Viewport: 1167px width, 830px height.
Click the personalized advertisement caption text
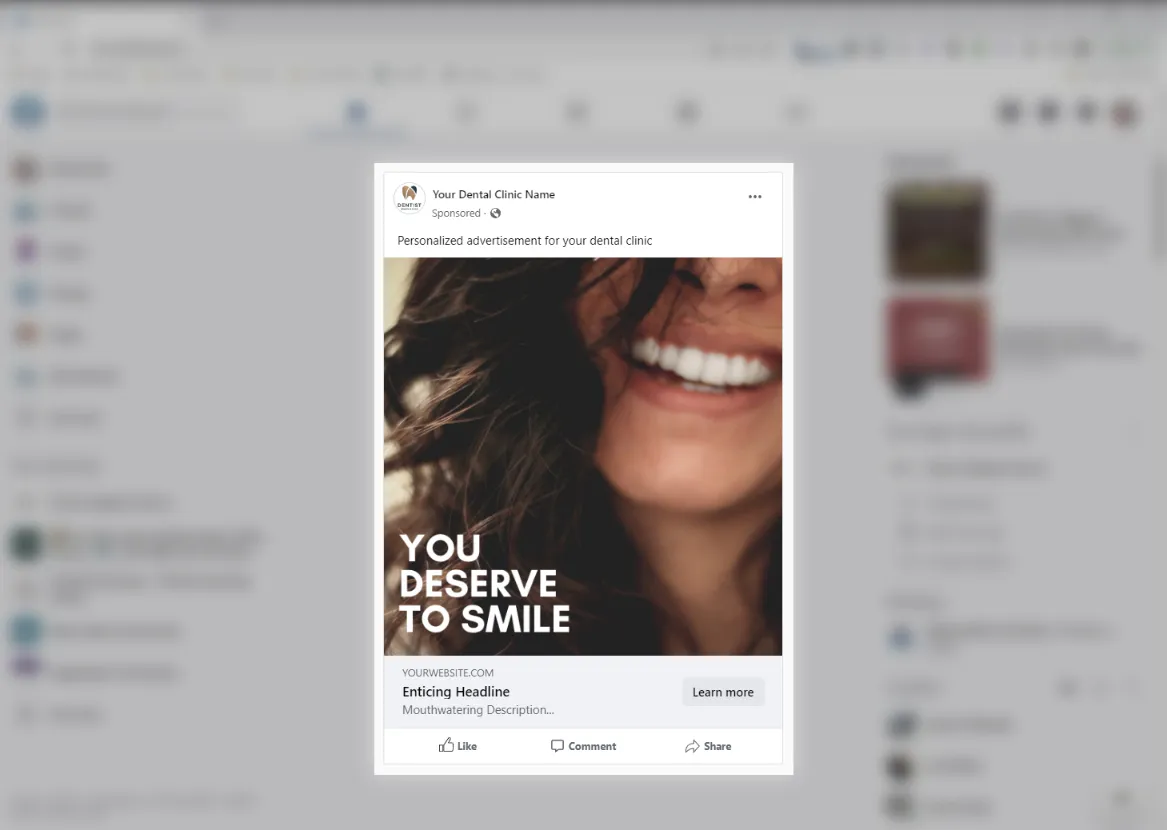pyautogui.click(x=524, y=241)
